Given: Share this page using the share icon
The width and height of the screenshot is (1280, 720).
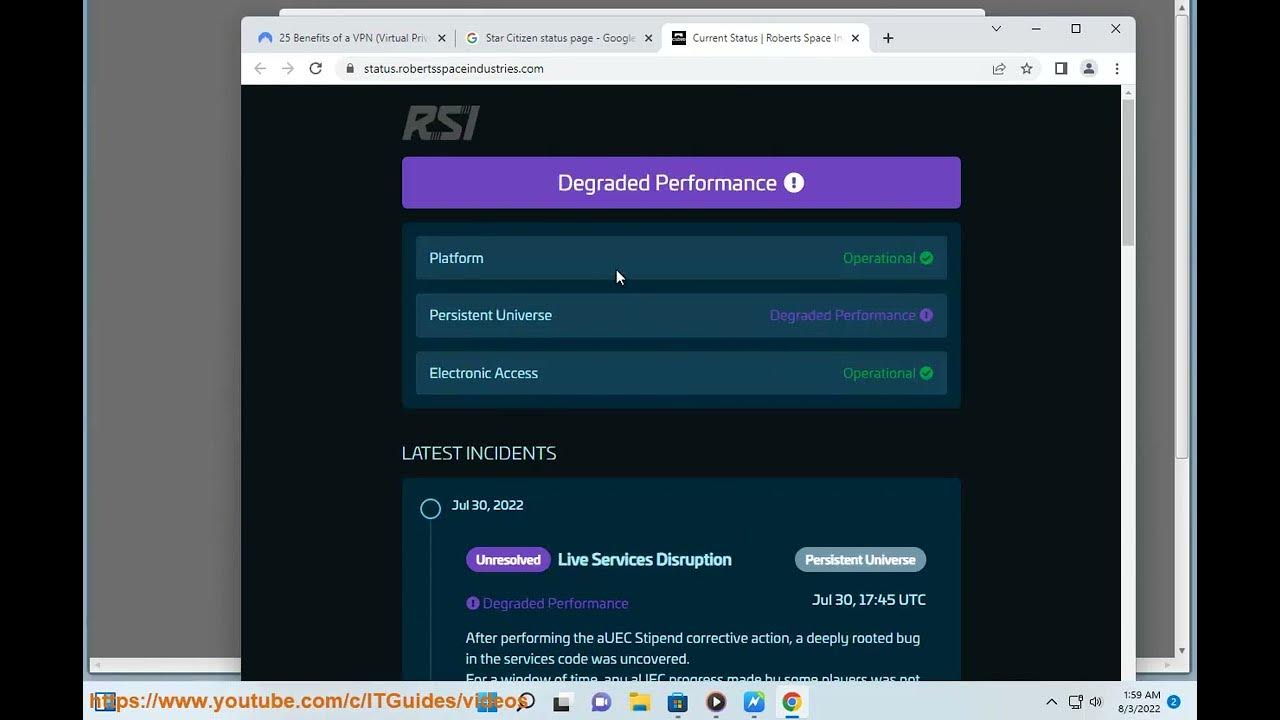Looking at the screenshot, I should [x=998, y=69].
